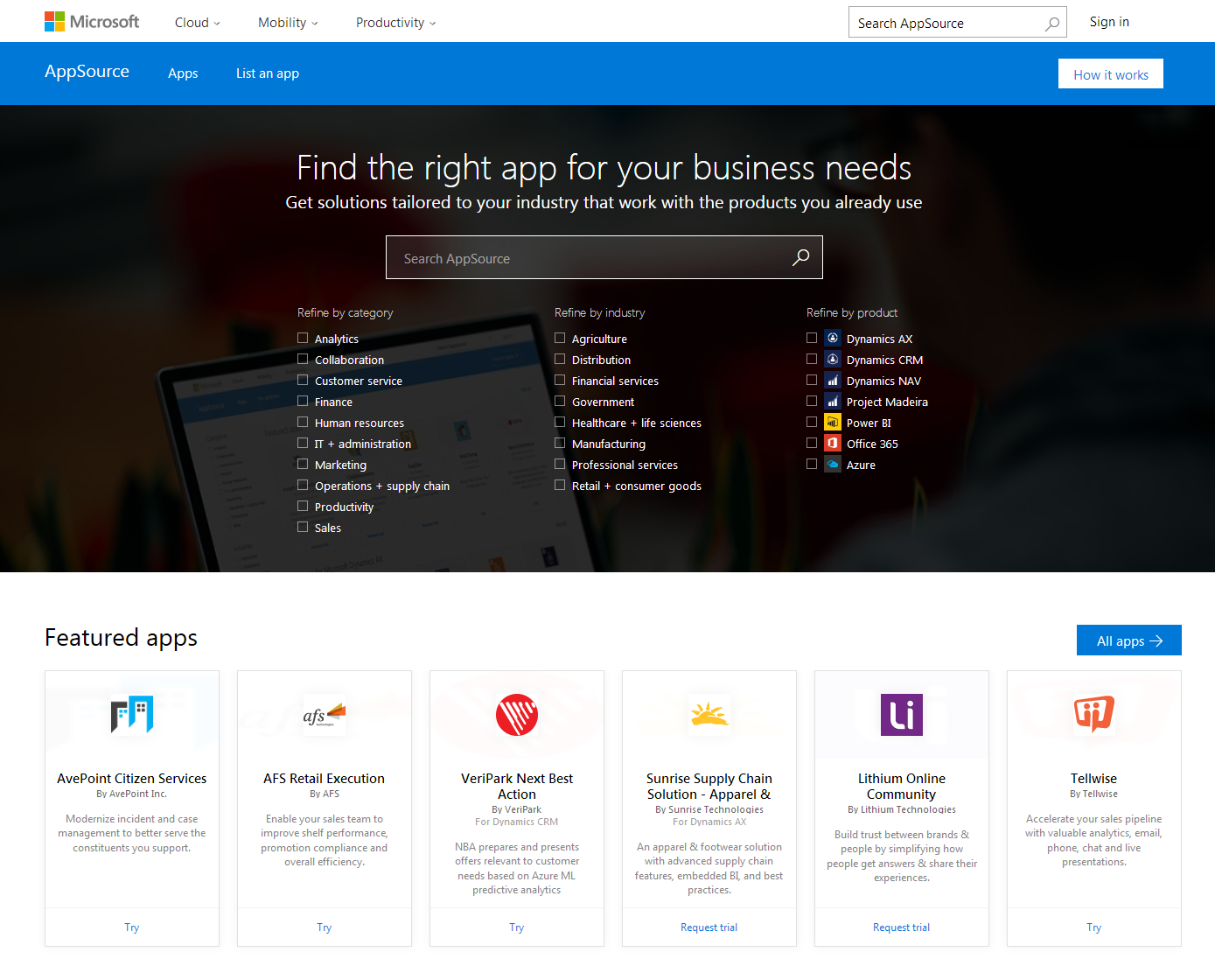Check the Dynamics AX product checkbox
Viewport: 1215px width, 980px height.
(x=812, y=338)
